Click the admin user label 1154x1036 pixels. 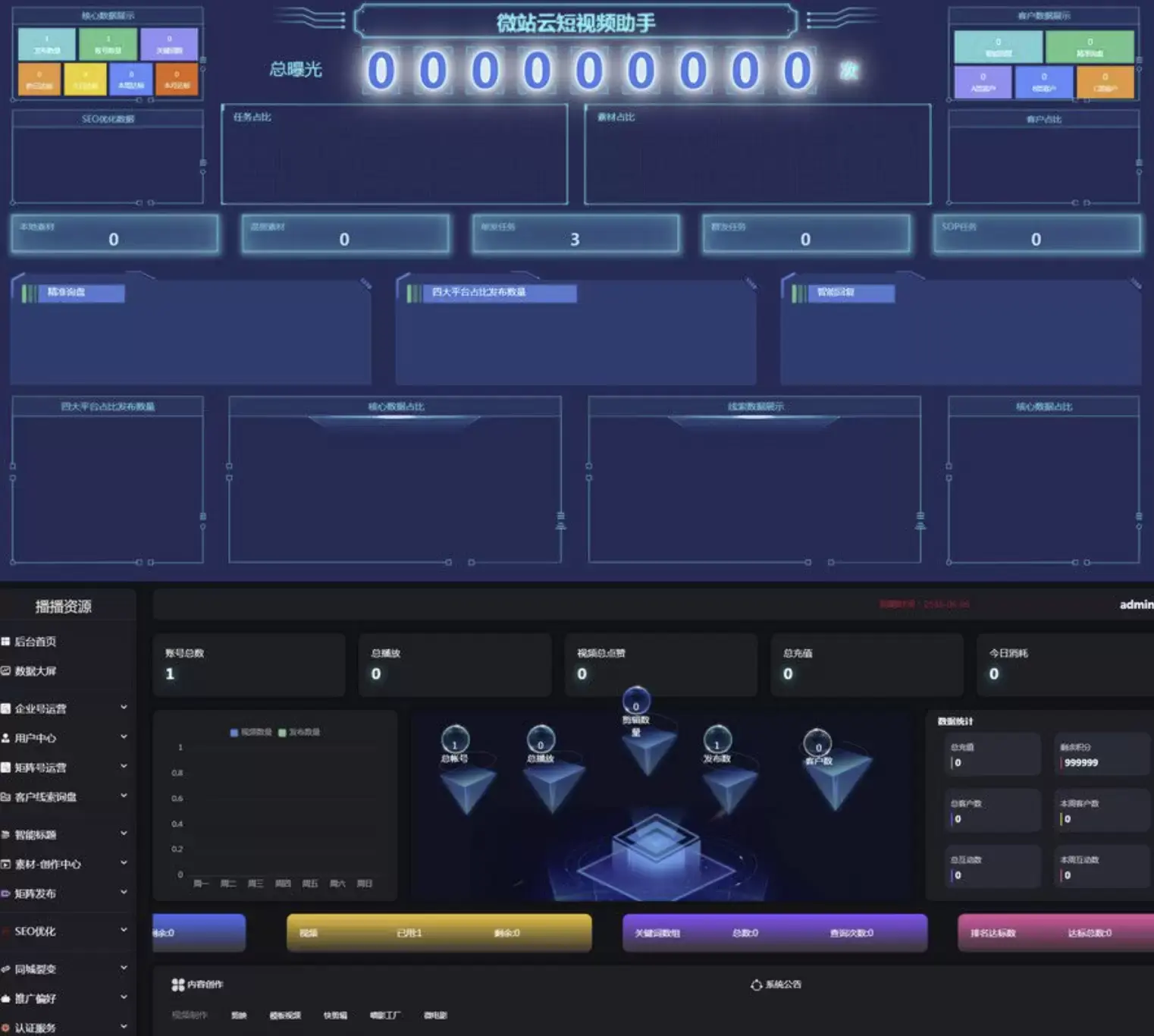click(x=1136, y=604)
